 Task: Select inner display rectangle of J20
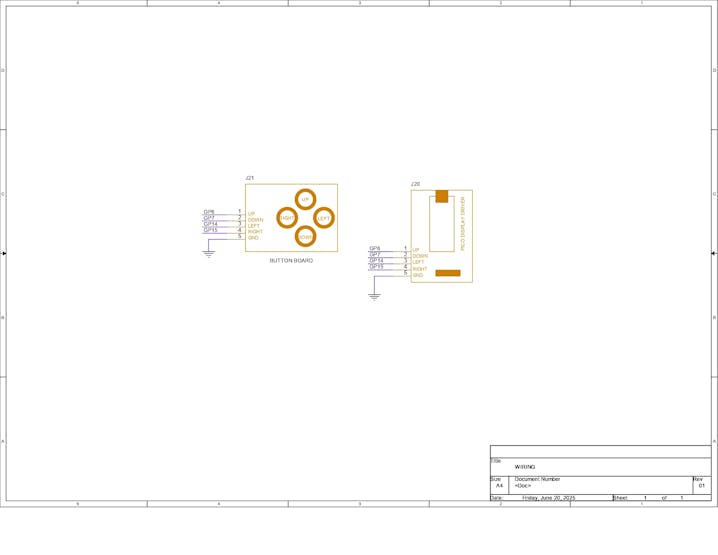pyautogui.click(x=442, y=224)
